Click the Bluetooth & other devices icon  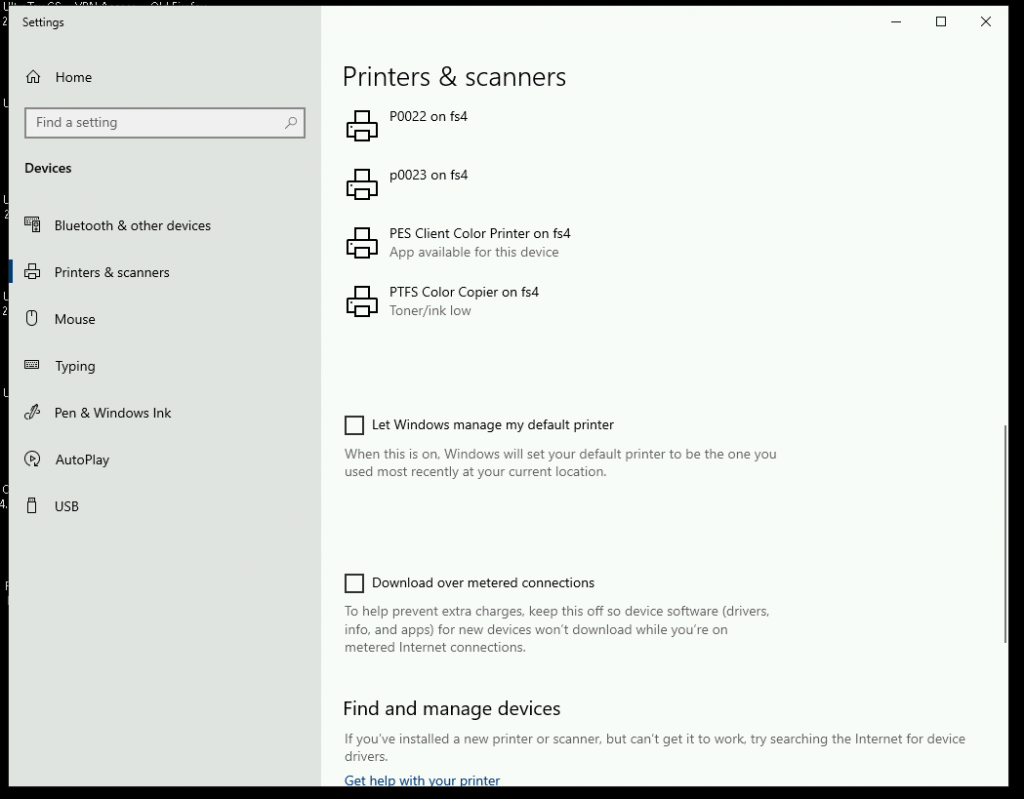(x=32, y=225)
